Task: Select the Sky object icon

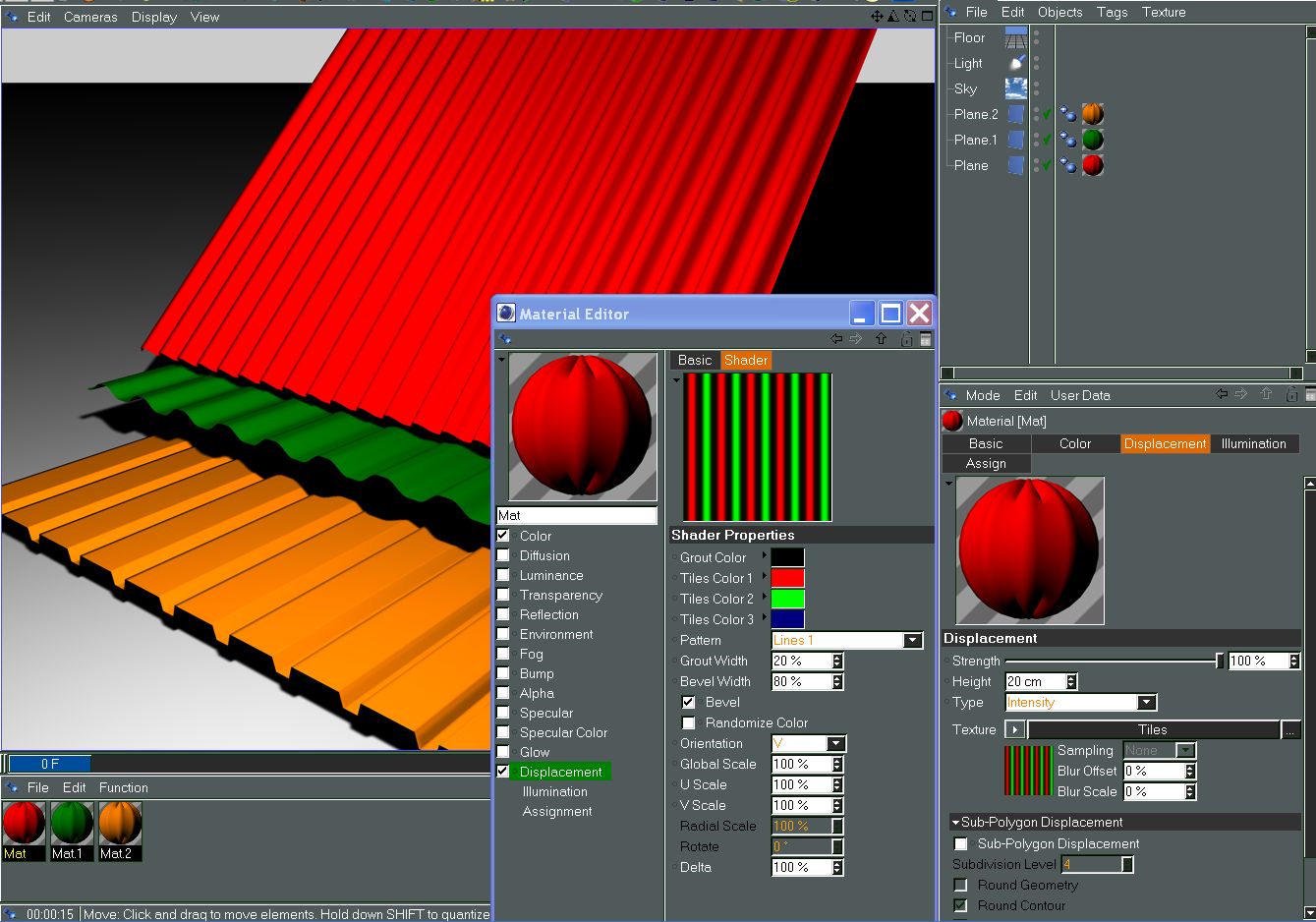Action: [x=1016, y=88]
